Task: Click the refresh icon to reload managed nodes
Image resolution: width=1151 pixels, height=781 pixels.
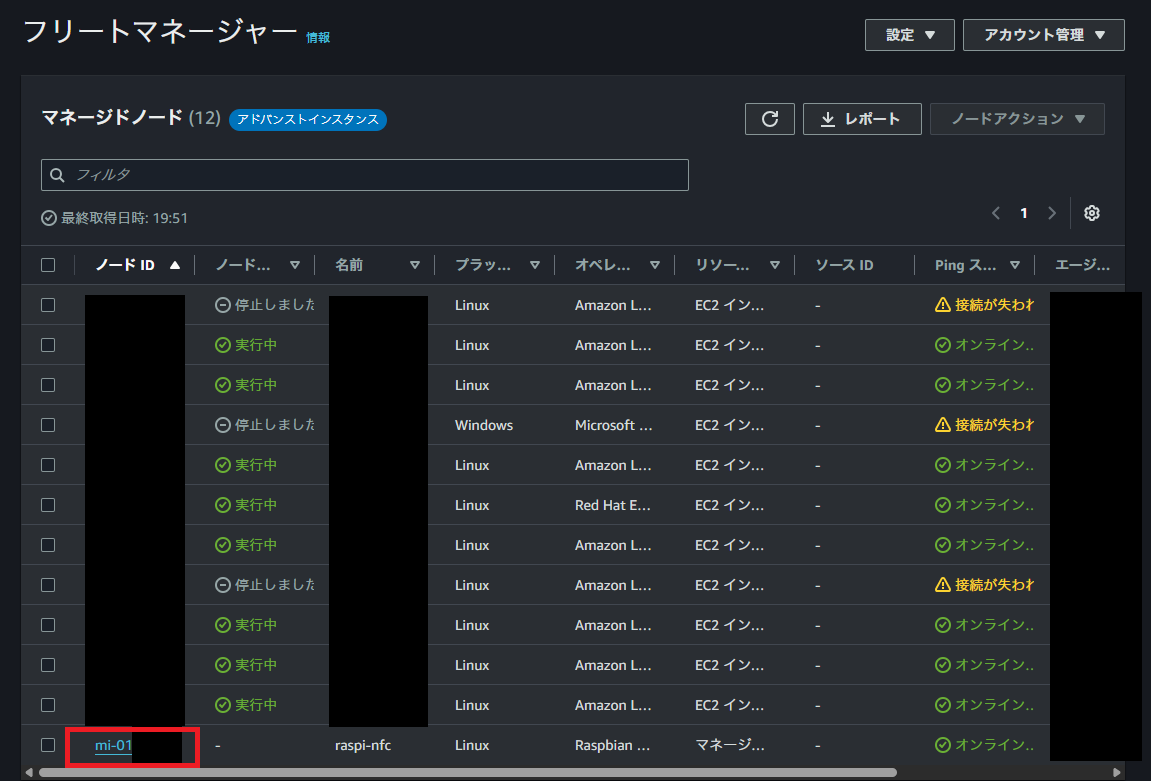Action: 769,118
